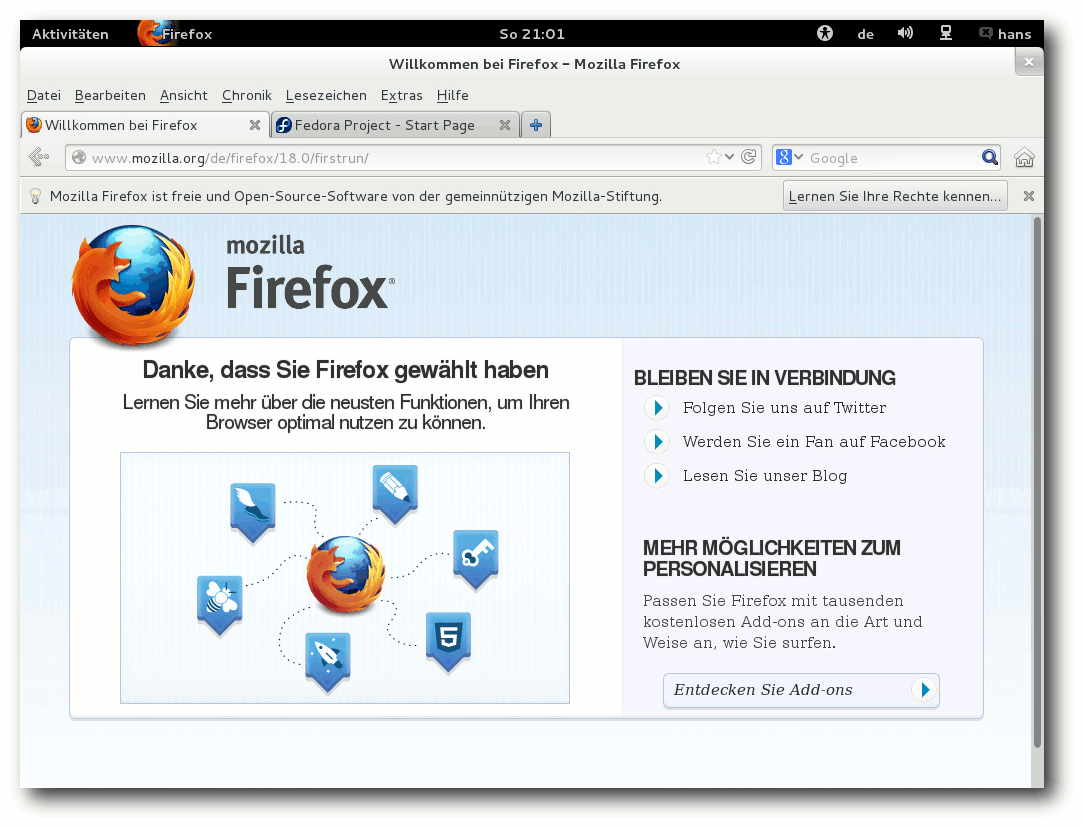Open the bookmark star dropdown arrow
The image size is (1084, 828).
pyautogui.click(x=729, y=157)
